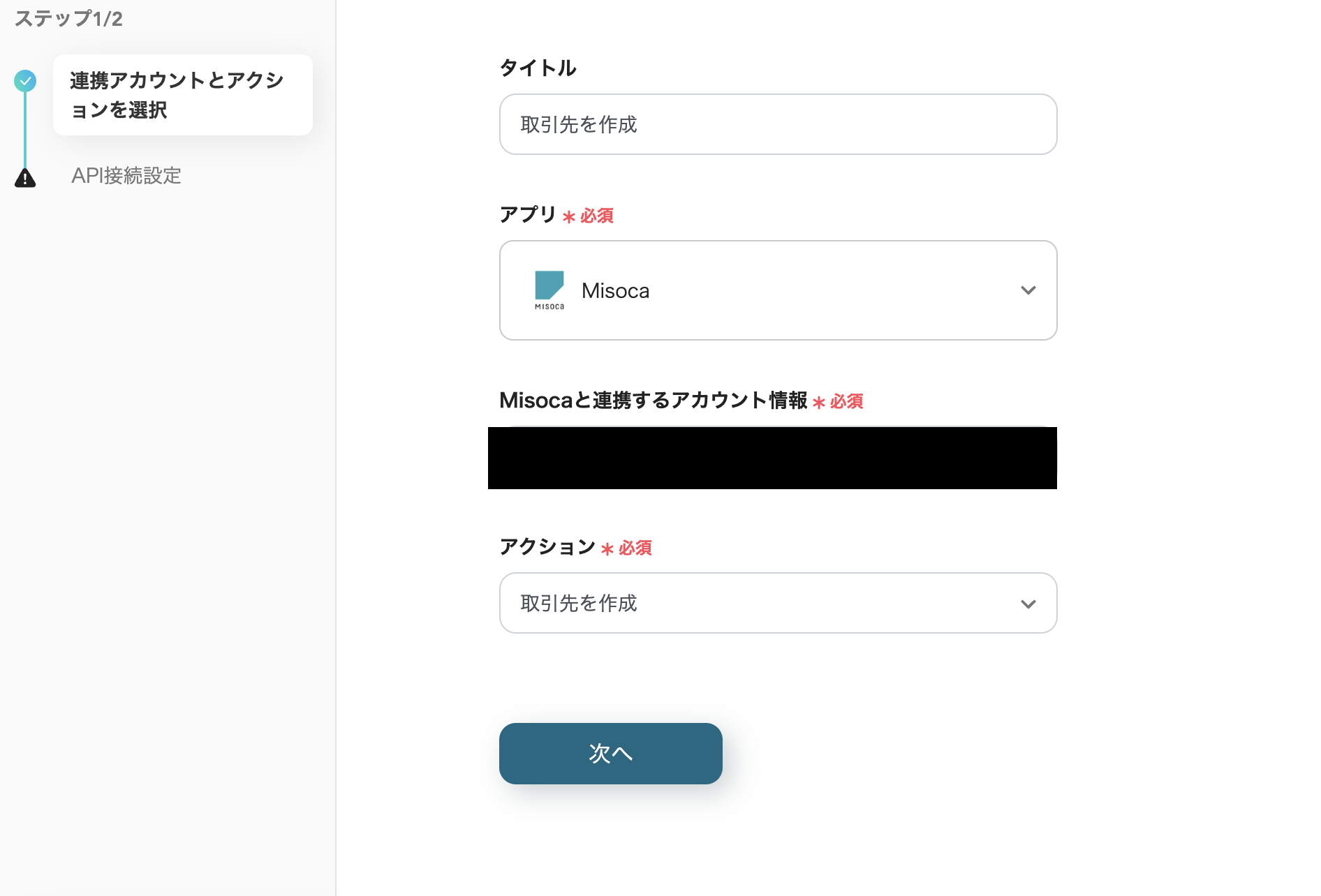
Task: Open the Misoca account information selector
Action: (x=772, y=458)
